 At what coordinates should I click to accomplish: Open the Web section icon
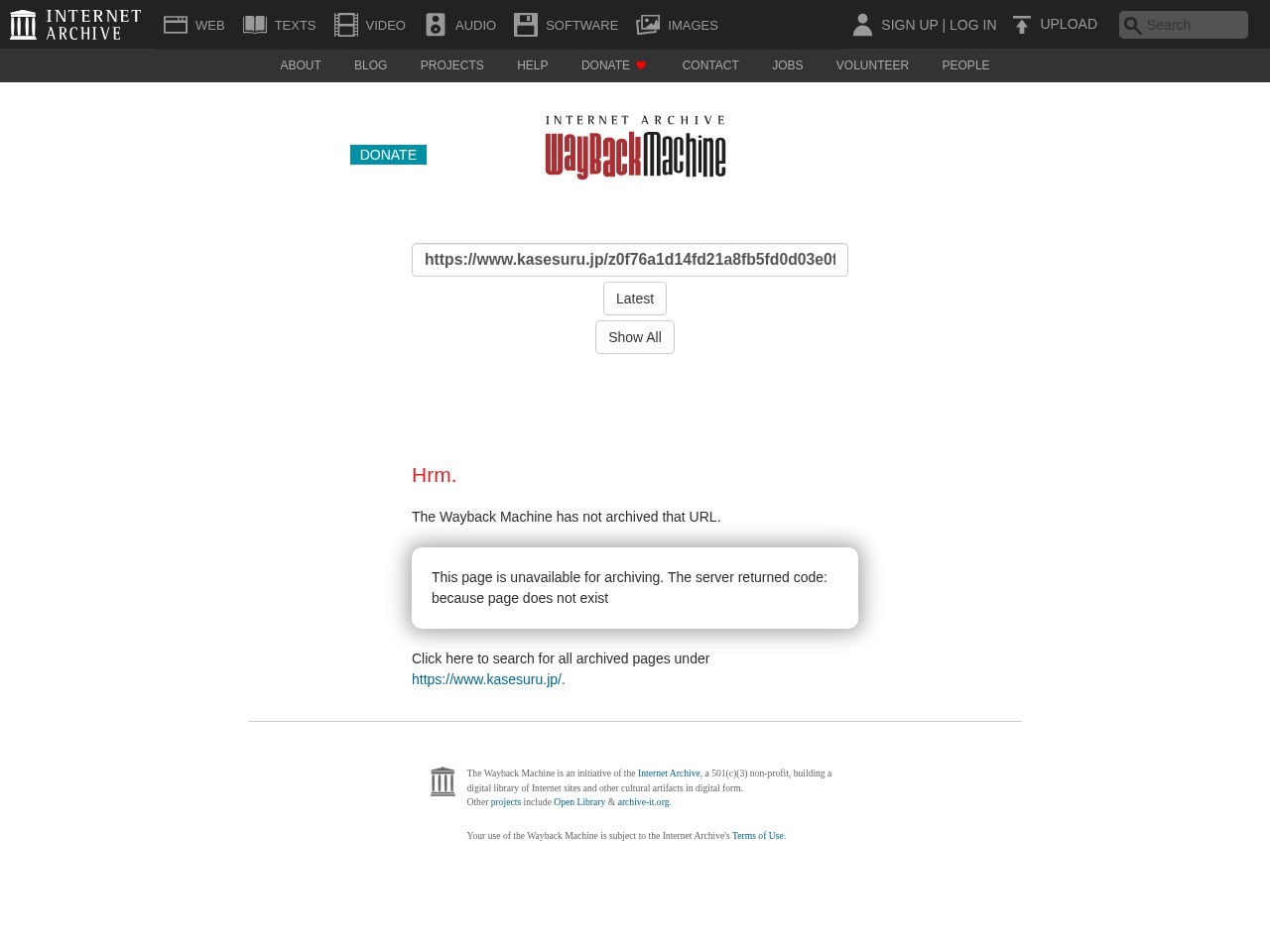tap(176, 25)
